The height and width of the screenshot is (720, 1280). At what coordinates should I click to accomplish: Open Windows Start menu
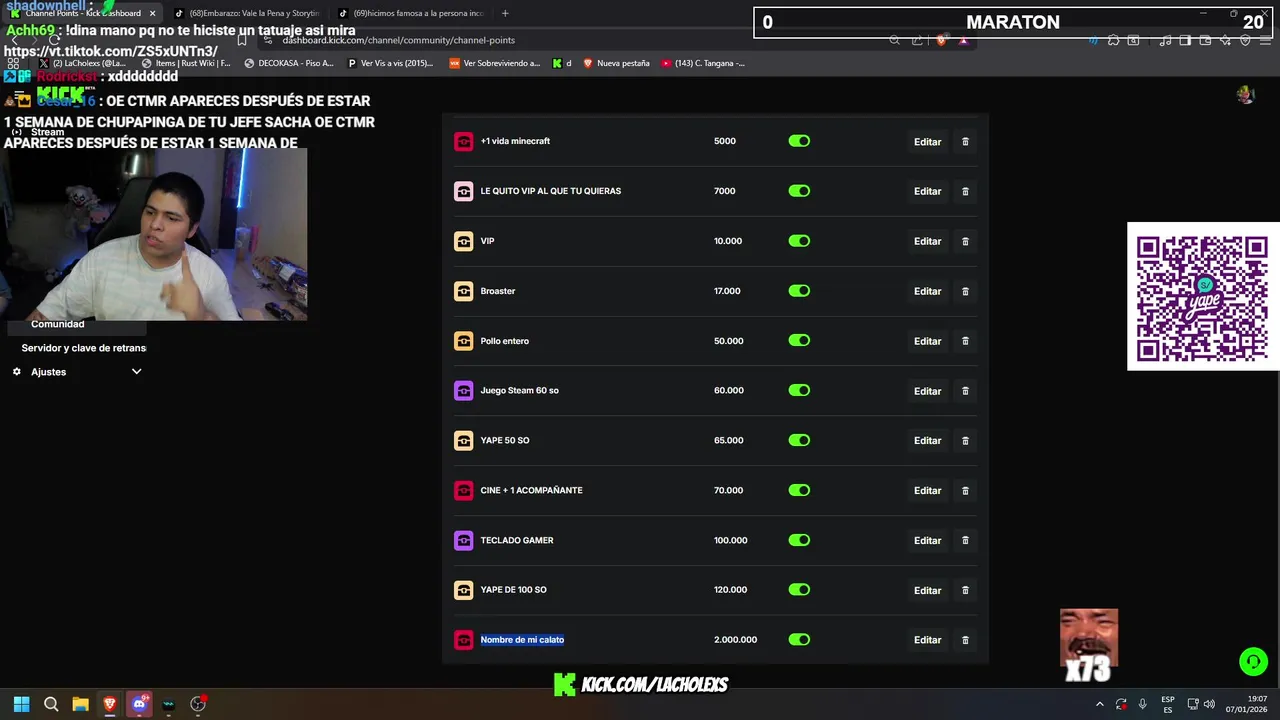coord(21,704)
